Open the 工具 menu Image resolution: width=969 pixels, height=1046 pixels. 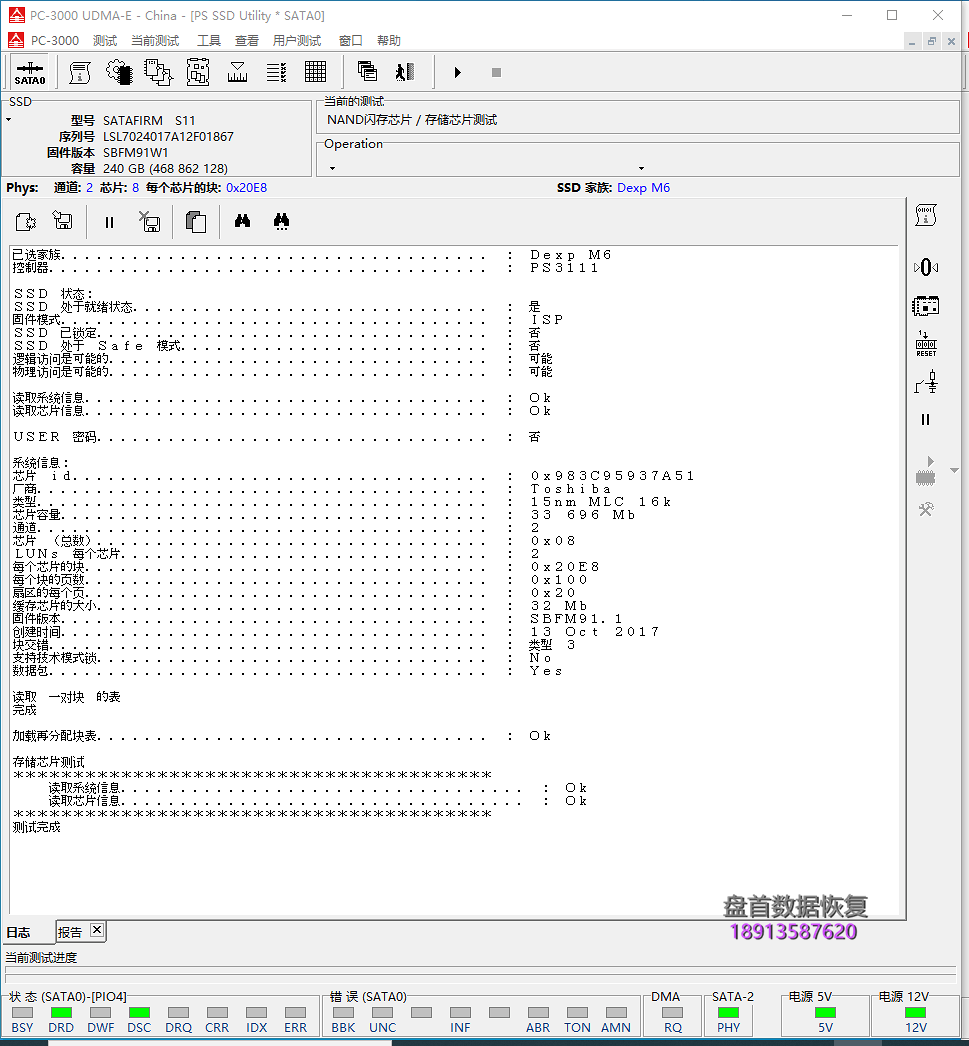tap(209, 41)
